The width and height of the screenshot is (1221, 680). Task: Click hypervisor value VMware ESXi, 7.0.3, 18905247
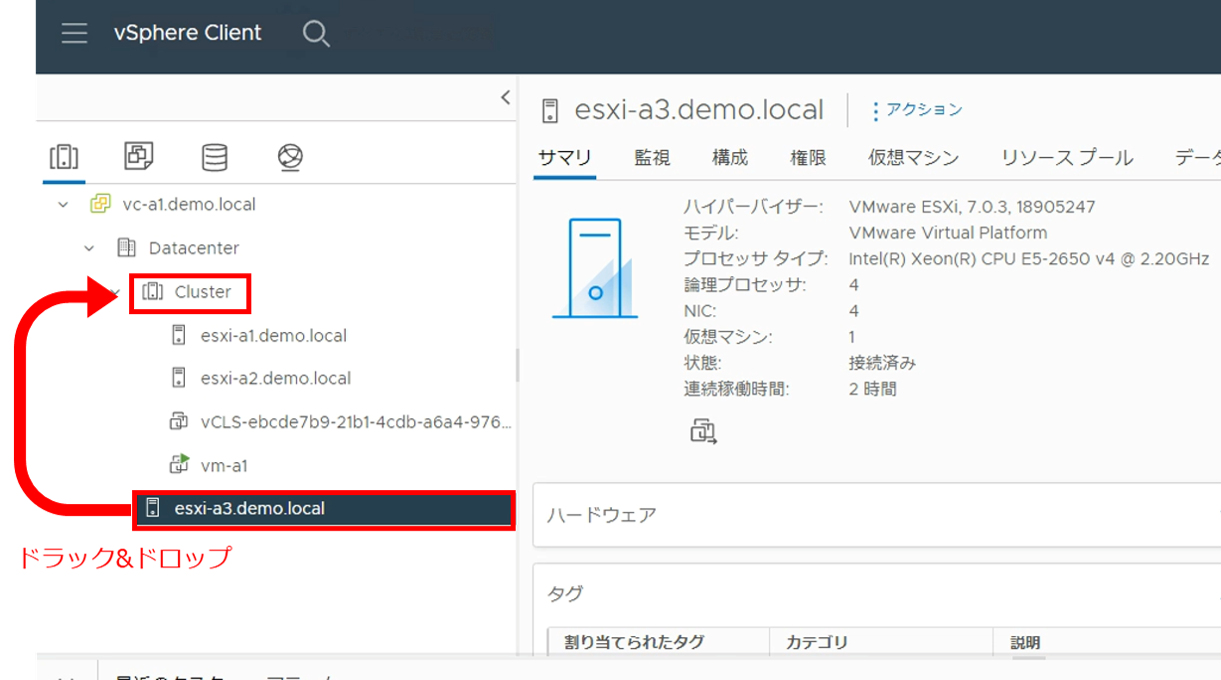pos(972,207)
